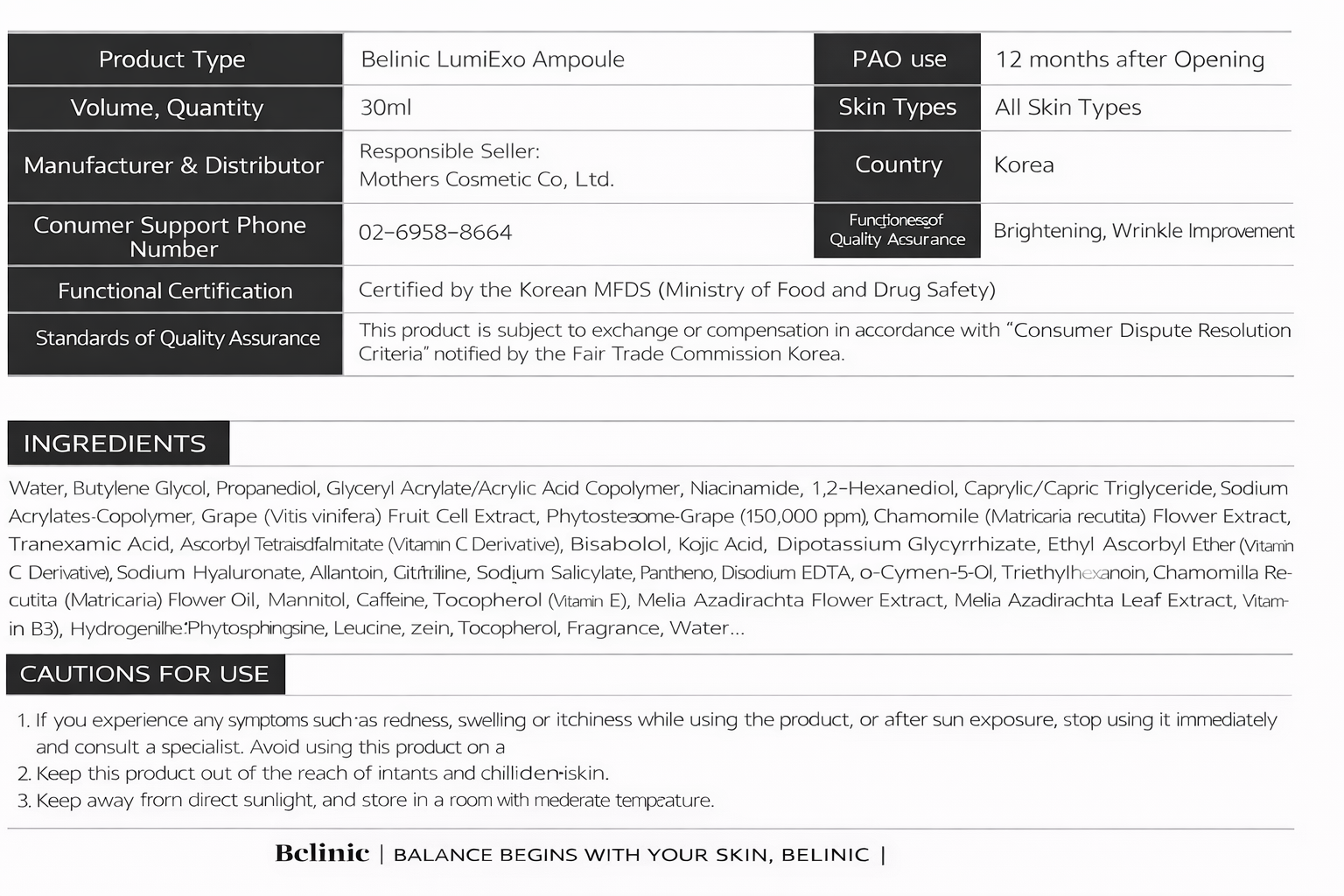Screen dimensions: 1344x896
Task: Click the Country header cell
Action: pyautogui.click(x=898, y=164)
